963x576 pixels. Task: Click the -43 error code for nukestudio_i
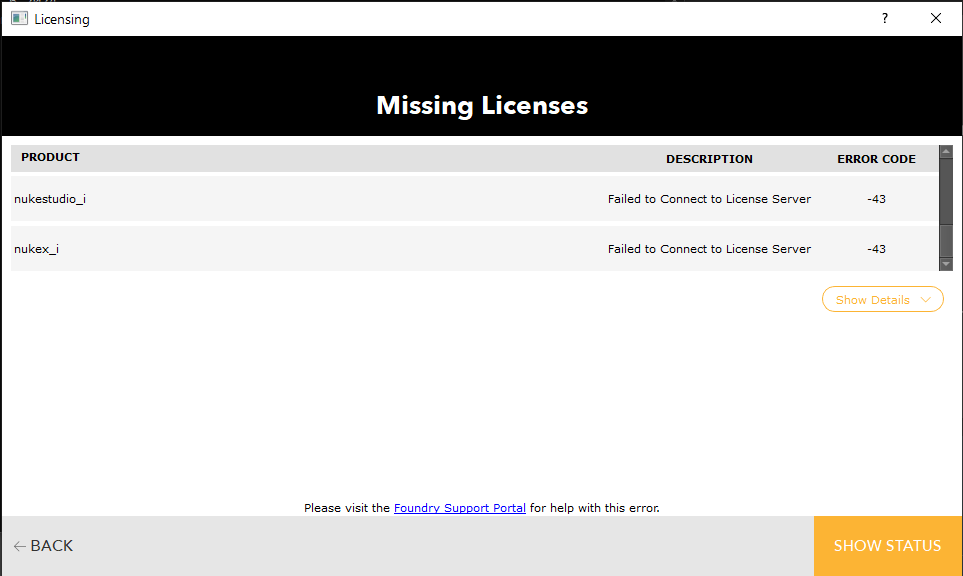(x=876, y=199)
